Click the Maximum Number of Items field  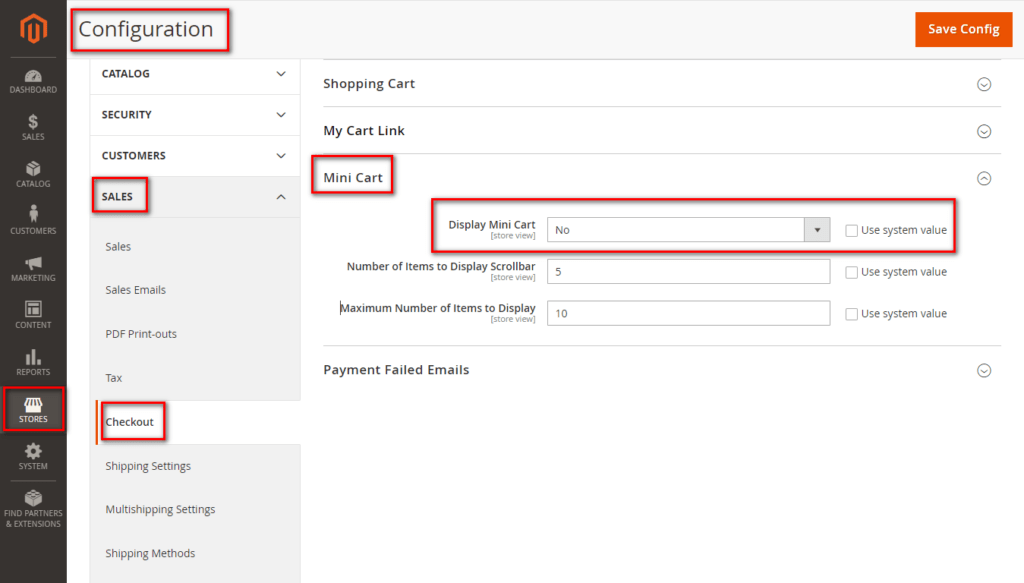[x=688, y=313]
